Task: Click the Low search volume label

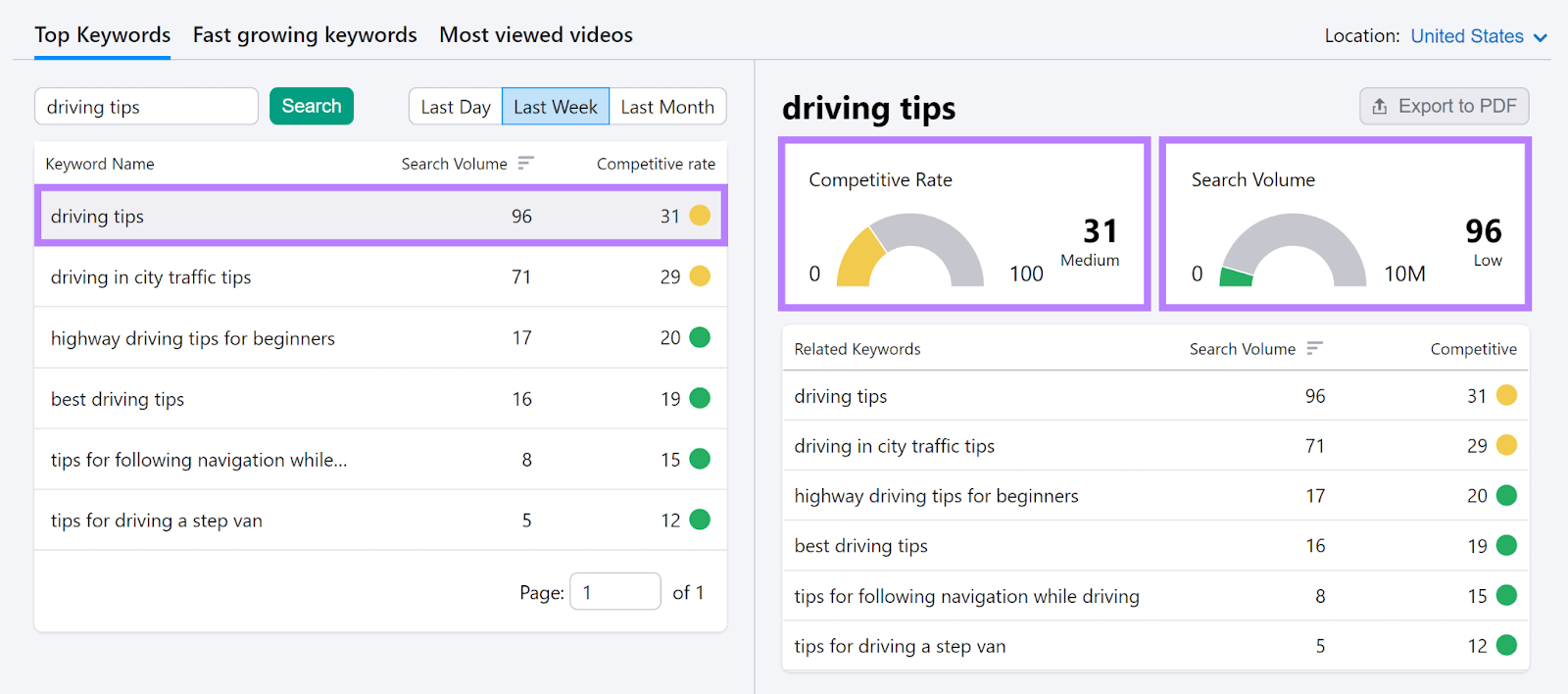Action: (1488, 260)
